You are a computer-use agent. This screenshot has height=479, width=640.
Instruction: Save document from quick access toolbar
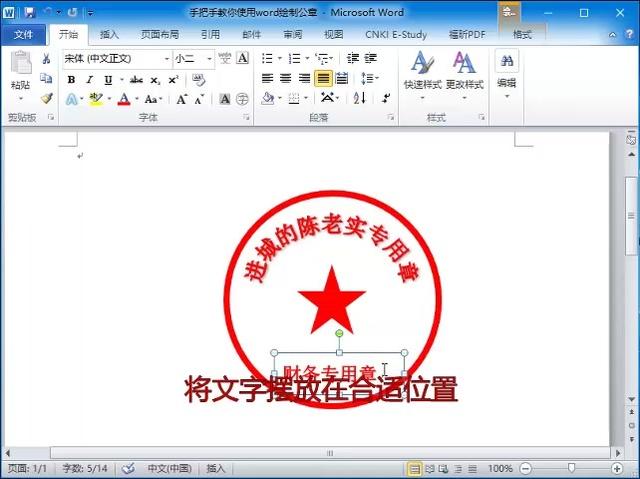[29, 13]
